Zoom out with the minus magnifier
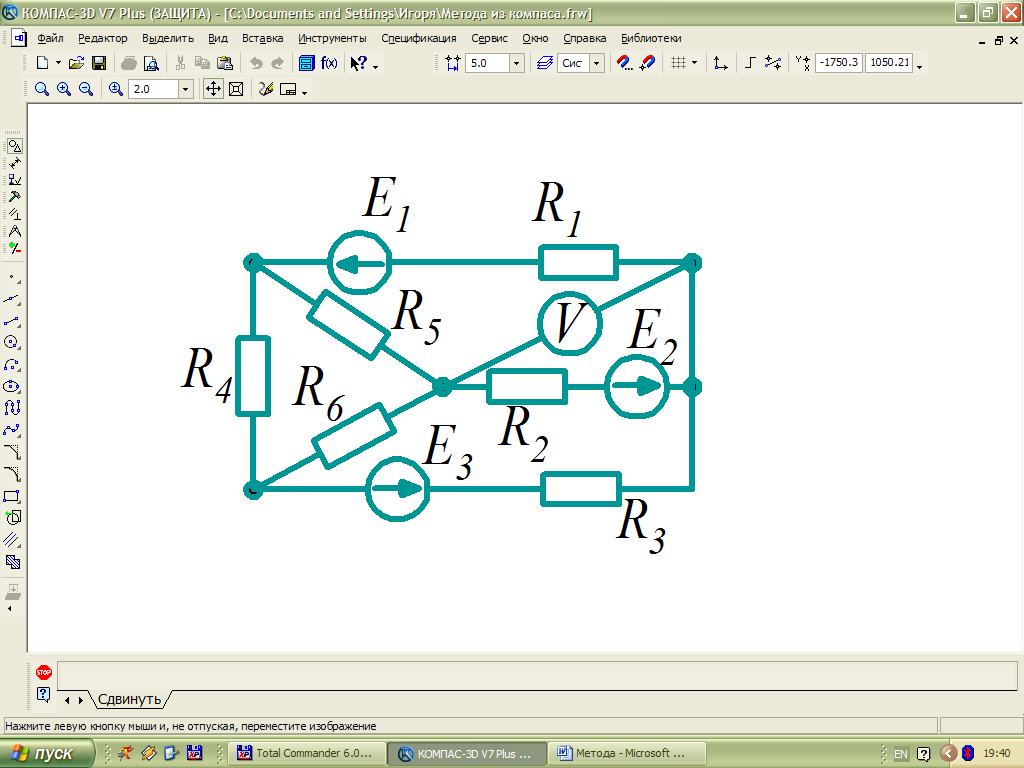 point(86,89)
